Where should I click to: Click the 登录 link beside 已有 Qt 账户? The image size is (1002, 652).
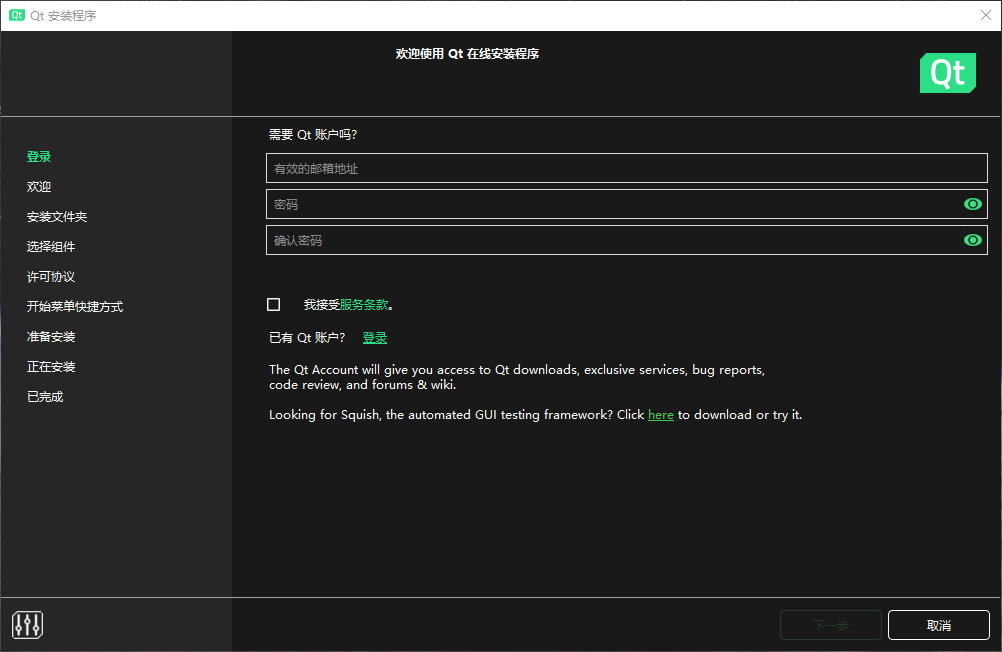(375, 338)
